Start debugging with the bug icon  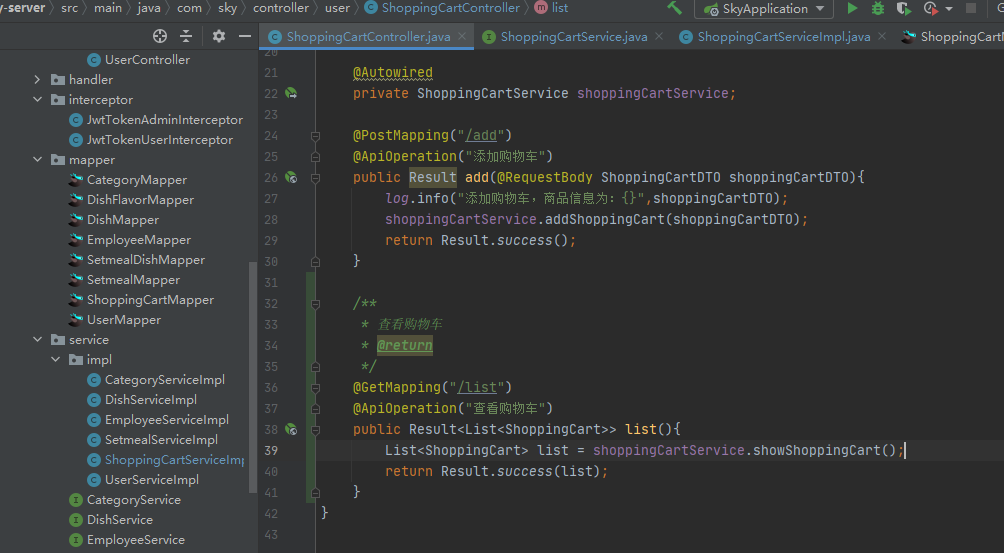pyautogui.click(x=878, y=8)
